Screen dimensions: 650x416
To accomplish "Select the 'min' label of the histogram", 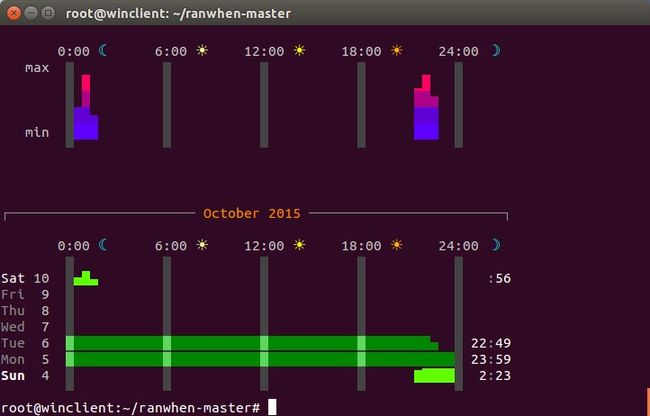I will click(x=37, y=133).
